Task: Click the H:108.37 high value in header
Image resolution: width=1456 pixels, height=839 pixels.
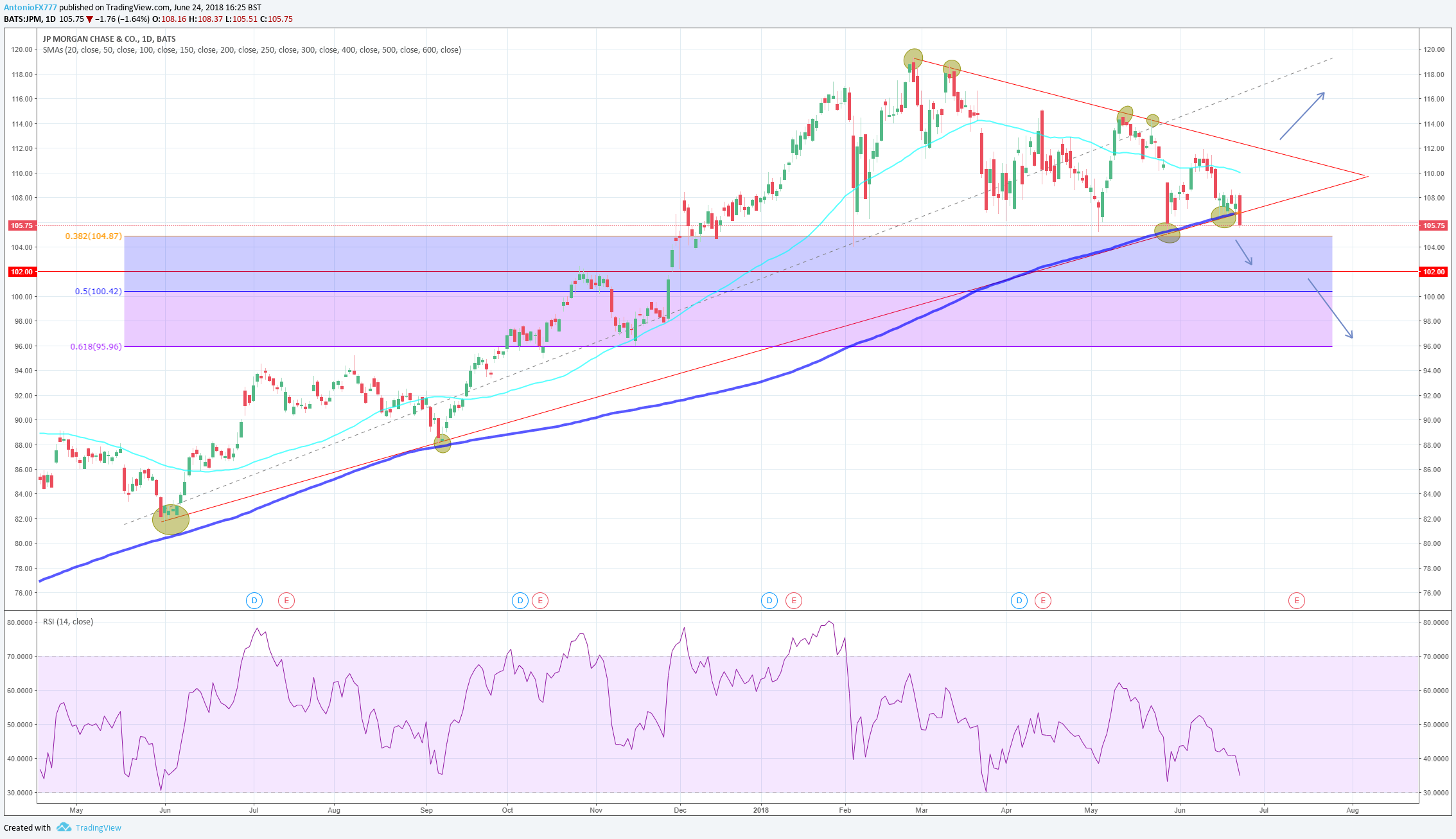Action: click(x=206, y=19)
